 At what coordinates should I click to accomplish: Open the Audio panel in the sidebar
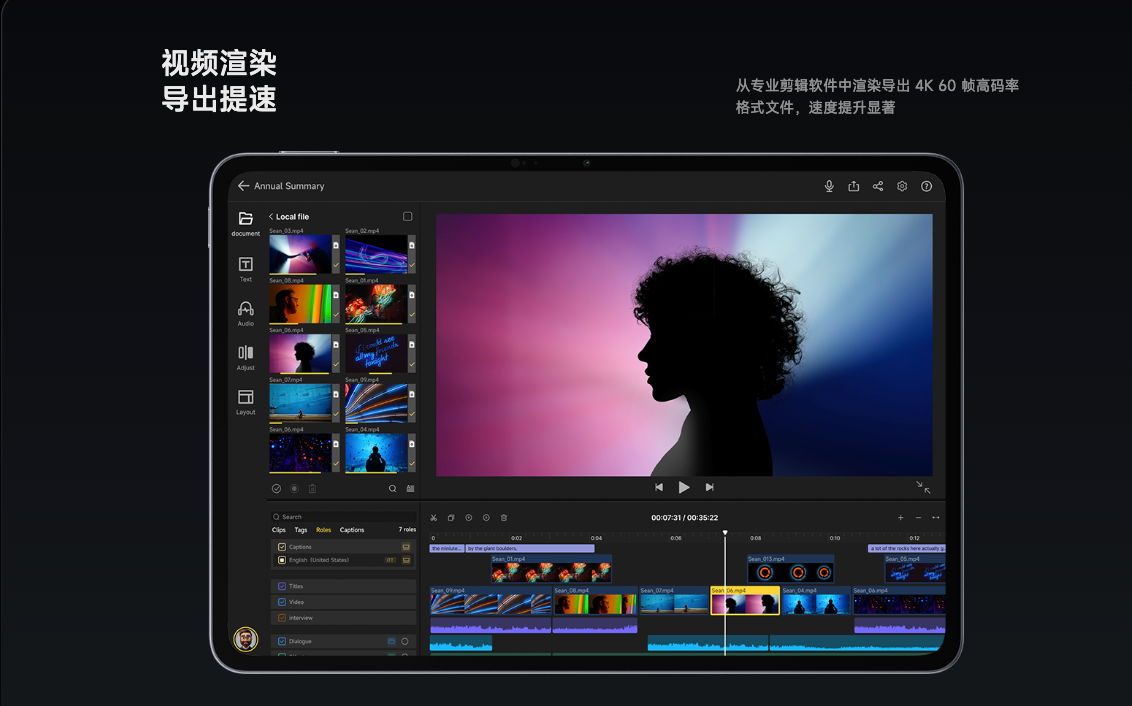tap(245, 310)
